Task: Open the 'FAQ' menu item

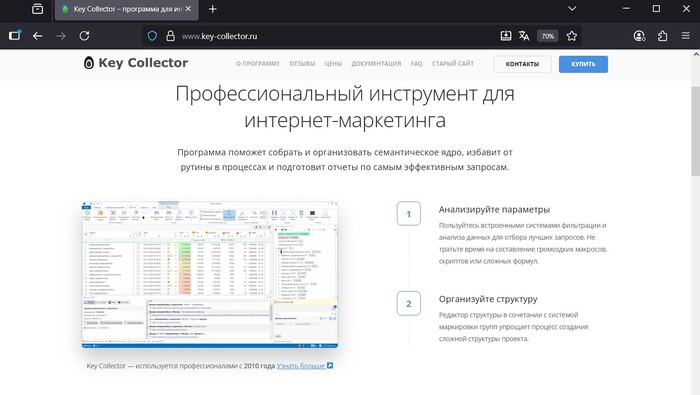Action: pyautogui.click(x=417, y=64)
